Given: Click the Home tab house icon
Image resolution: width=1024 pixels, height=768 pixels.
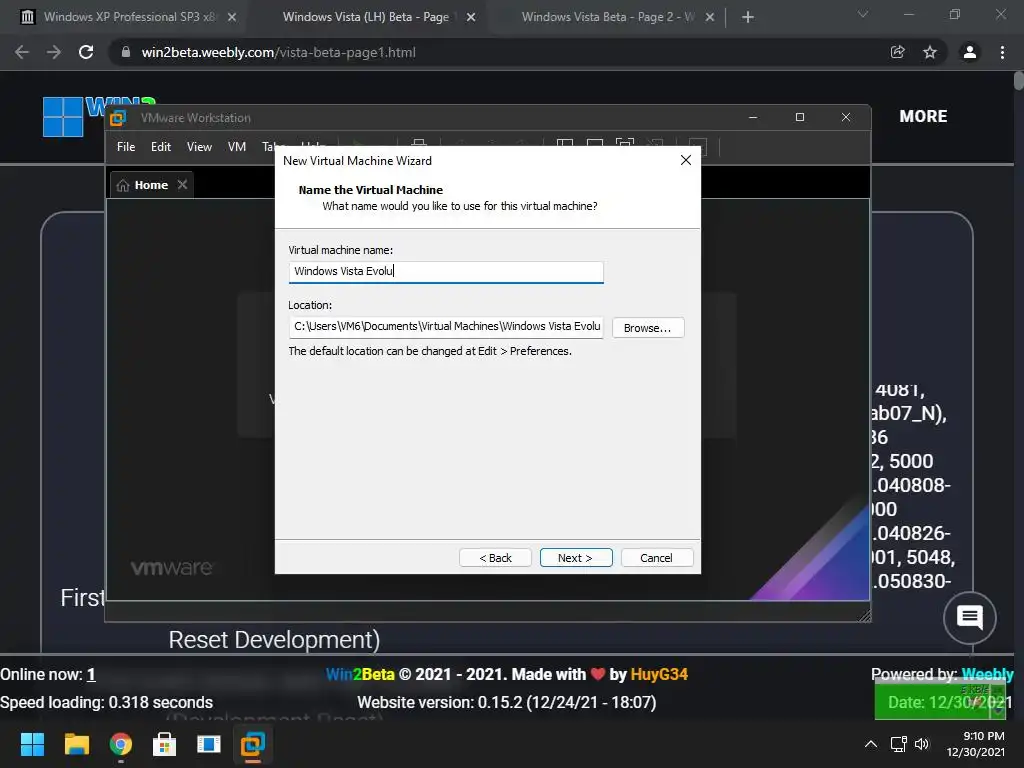Looking at the screenshot, I should (123, 185).
